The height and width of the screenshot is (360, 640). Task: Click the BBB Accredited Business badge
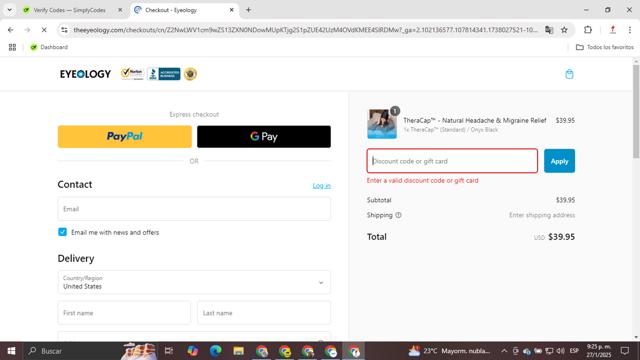[x=164, y=74]
